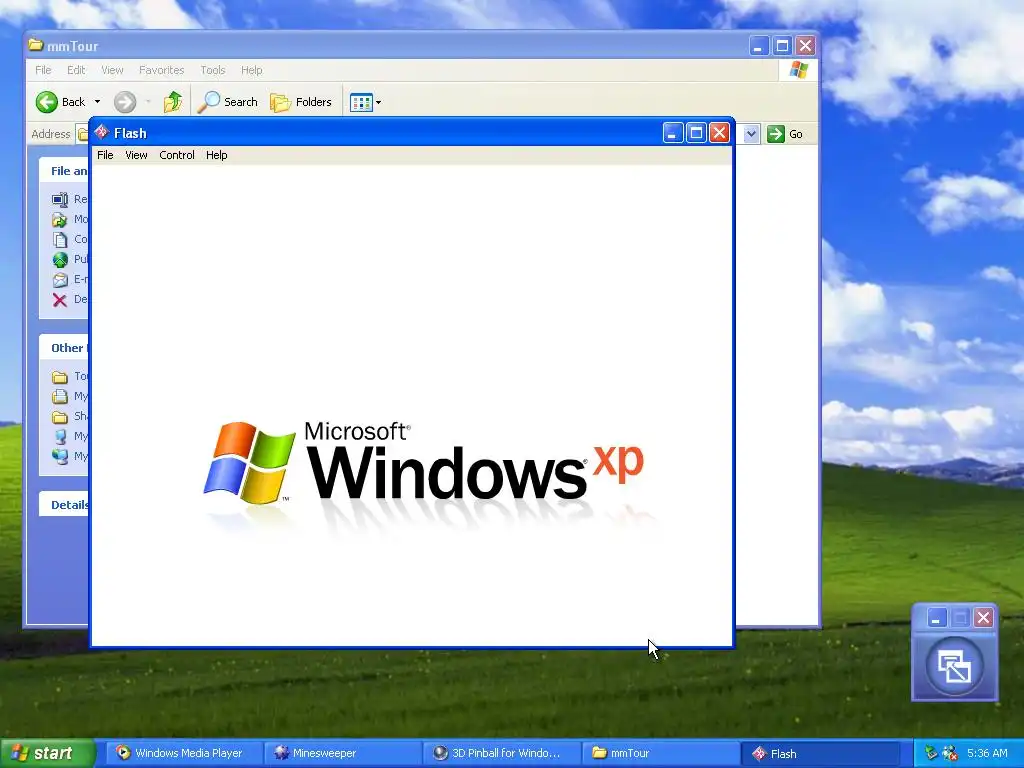Viewport: 1024px width, 768px height.
Task: Maximize the mmTour window
Action: point(782,46)
